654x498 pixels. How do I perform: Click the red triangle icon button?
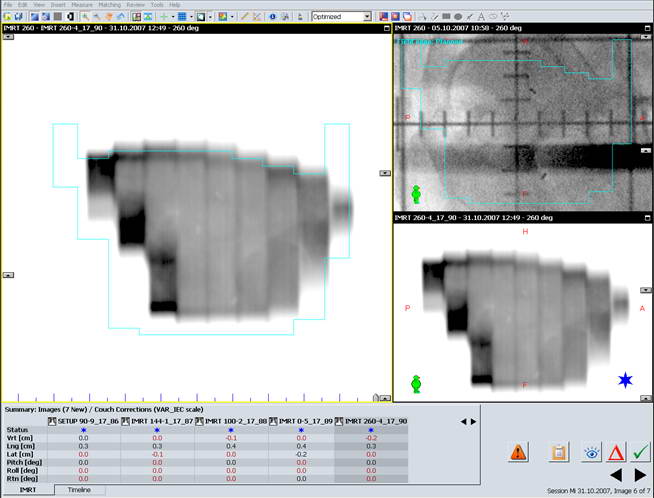tap(616, 453)
